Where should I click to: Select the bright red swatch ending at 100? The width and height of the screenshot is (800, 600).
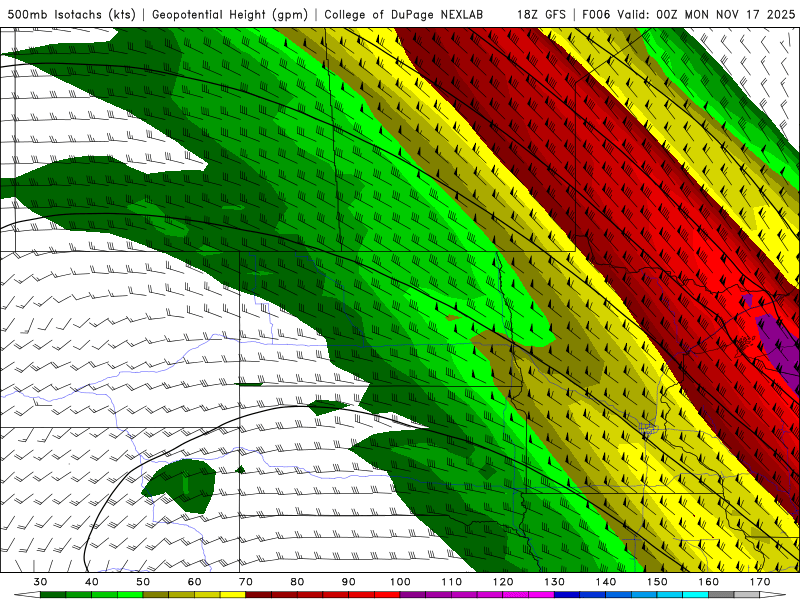pyautogui.click(x=387, y=595)
